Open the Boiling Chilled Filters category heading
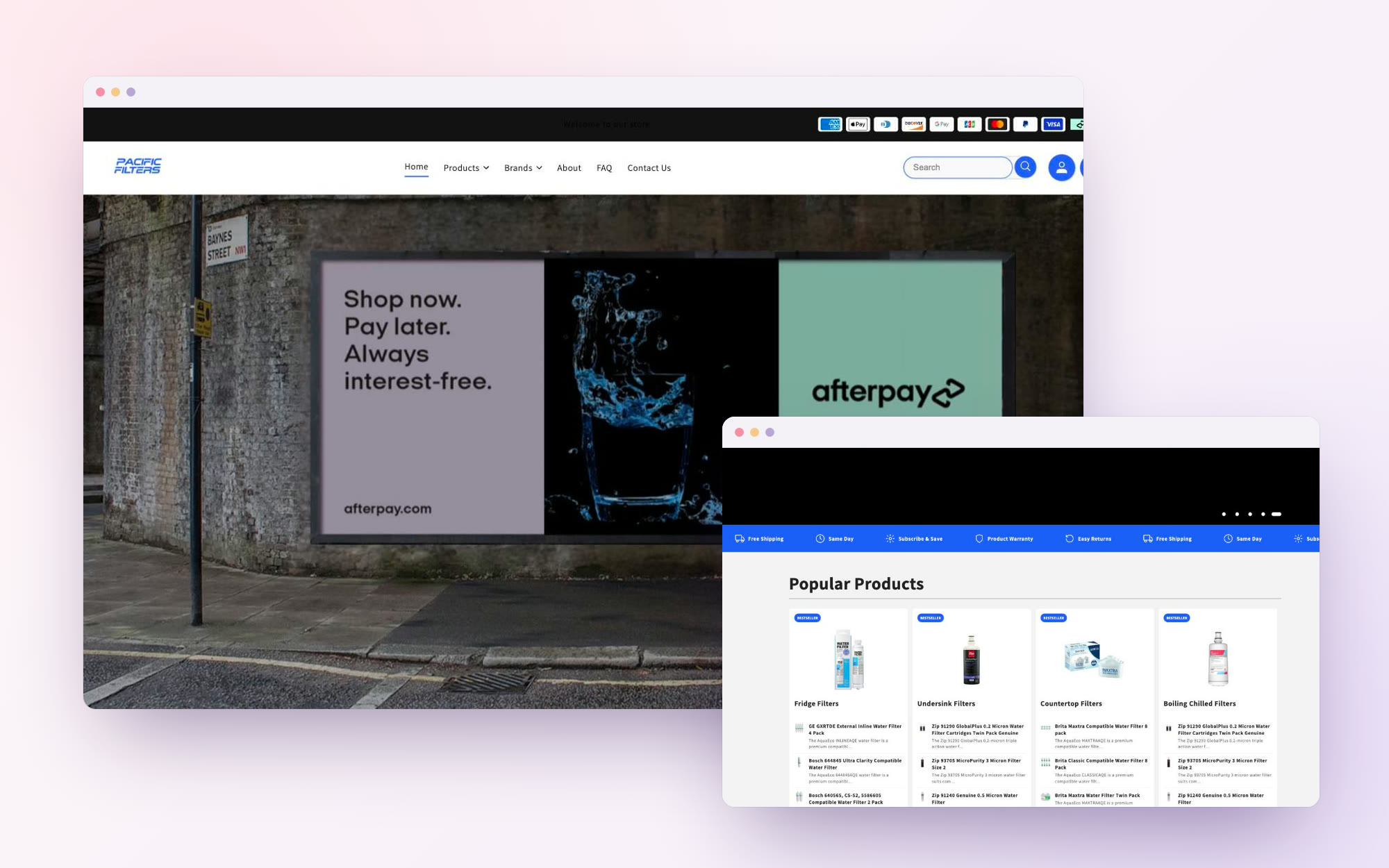 pyautogui.click(x=1199, y=703)
